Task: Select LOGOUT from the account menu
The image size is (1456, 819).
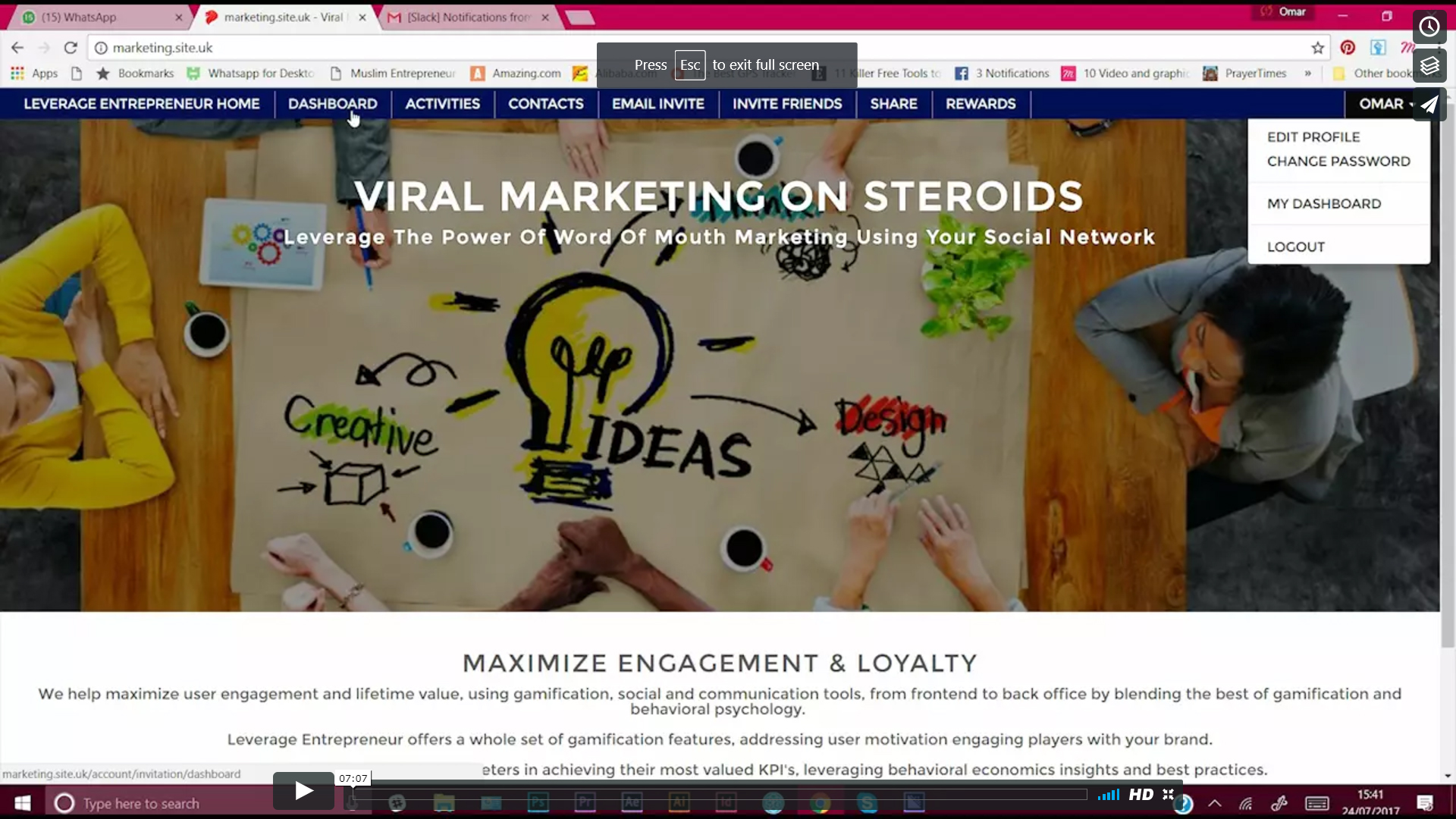Action: (1295, 246)
